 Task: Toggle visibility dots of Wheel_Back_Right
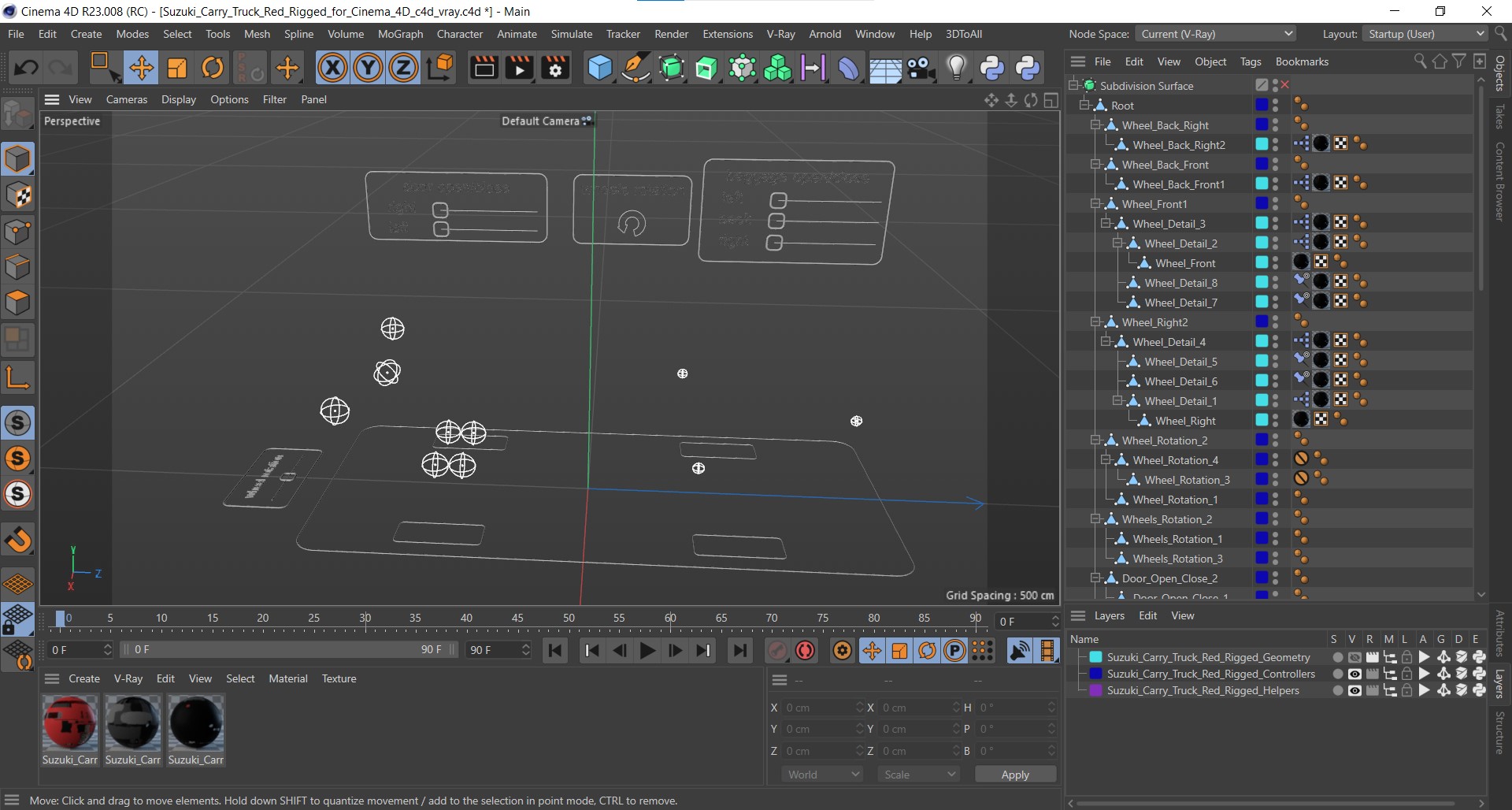pyautogui.click(x=1276, y=125)
